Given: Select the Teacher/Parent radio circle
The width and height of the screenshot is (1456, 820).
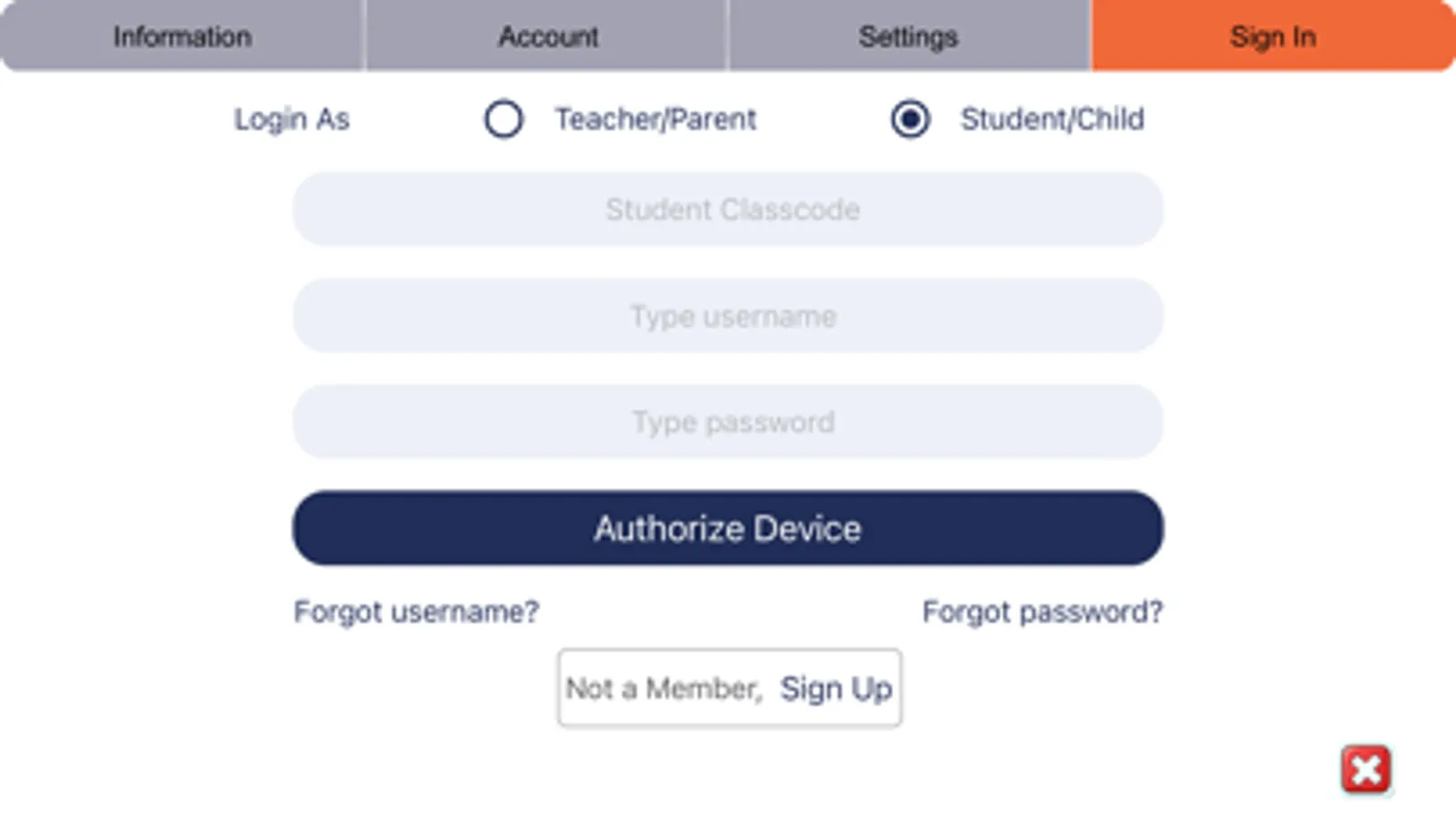Looking at the screenshot, I should click(x=504, y=119).
